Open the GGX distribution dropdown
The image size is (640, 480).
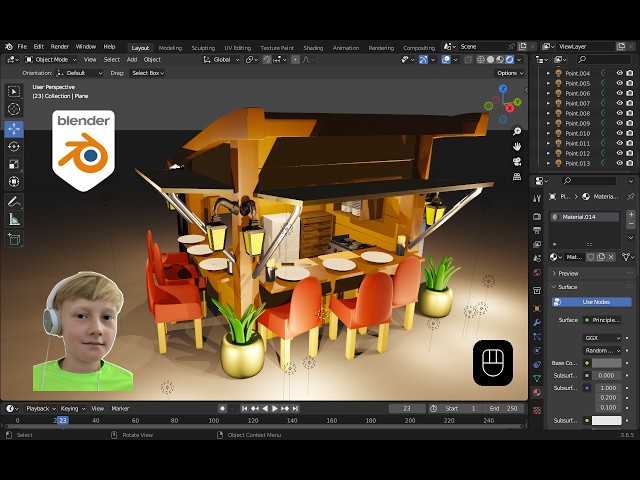tap(602, 338)
